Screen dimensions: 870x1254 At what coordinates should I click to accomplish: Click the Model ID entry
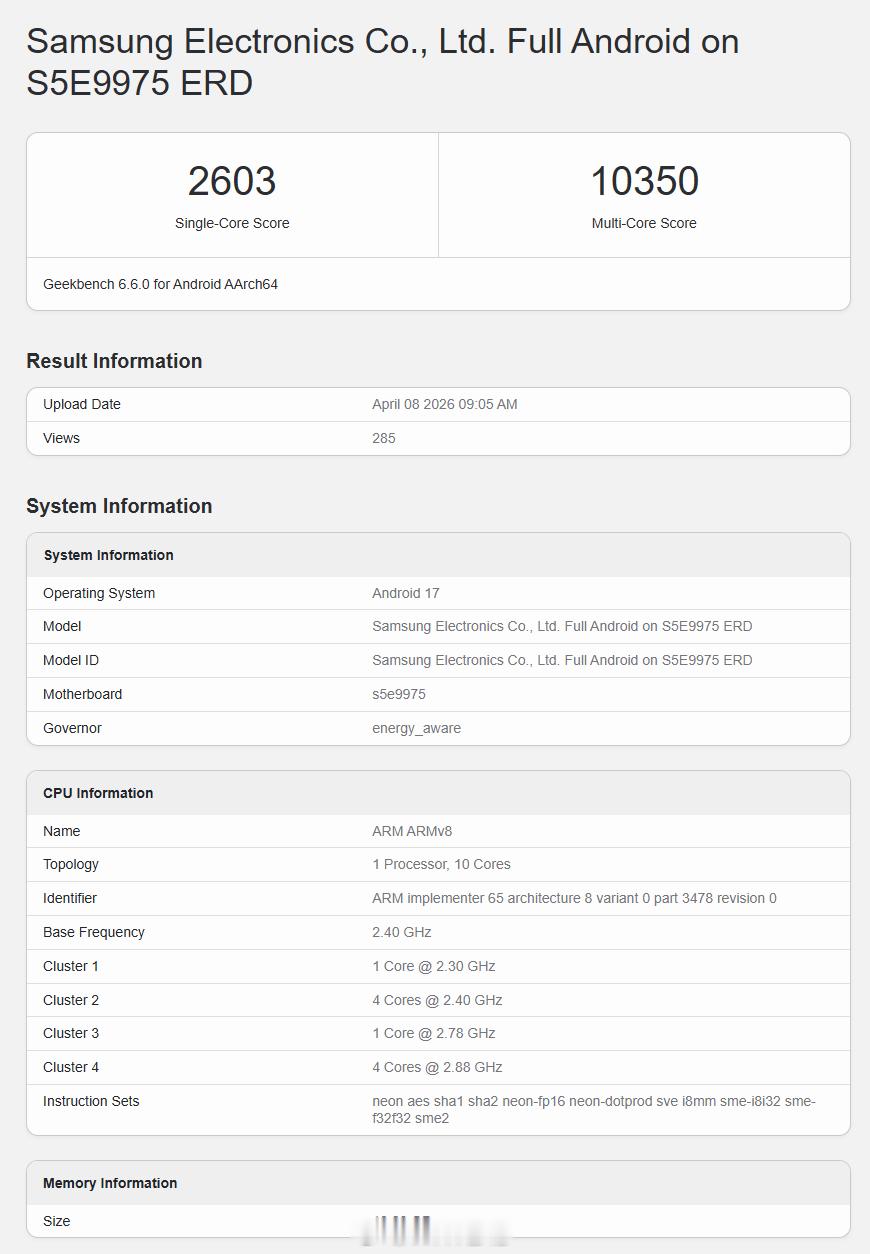(560, 660)
